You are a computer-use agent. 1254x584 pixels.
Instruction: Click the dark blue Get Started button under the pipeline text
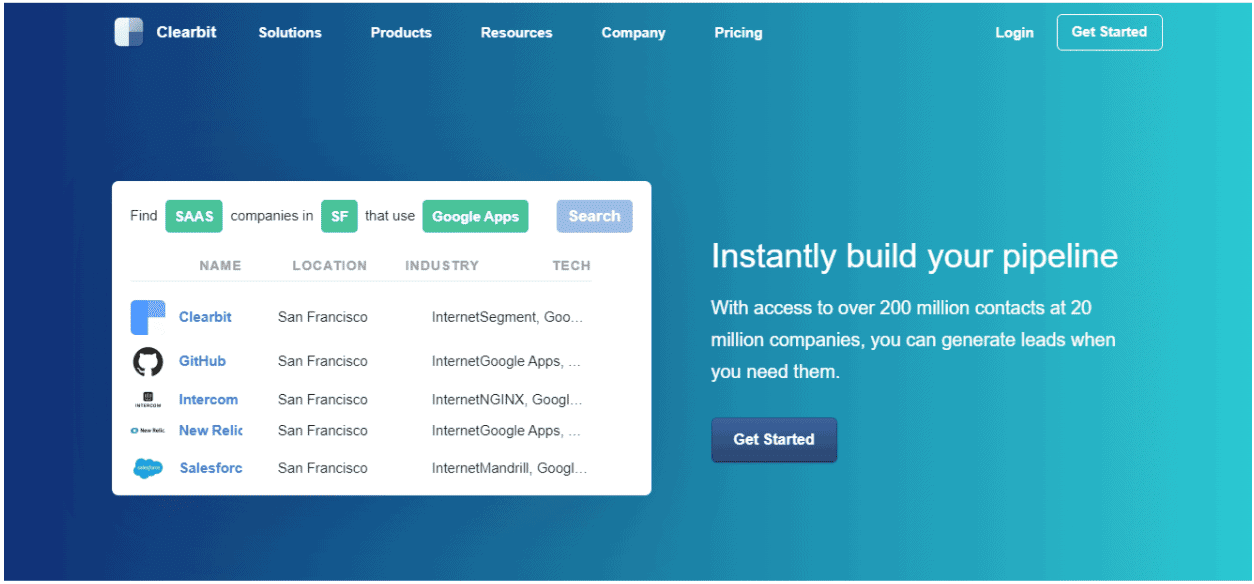click(x=774, y=439)
